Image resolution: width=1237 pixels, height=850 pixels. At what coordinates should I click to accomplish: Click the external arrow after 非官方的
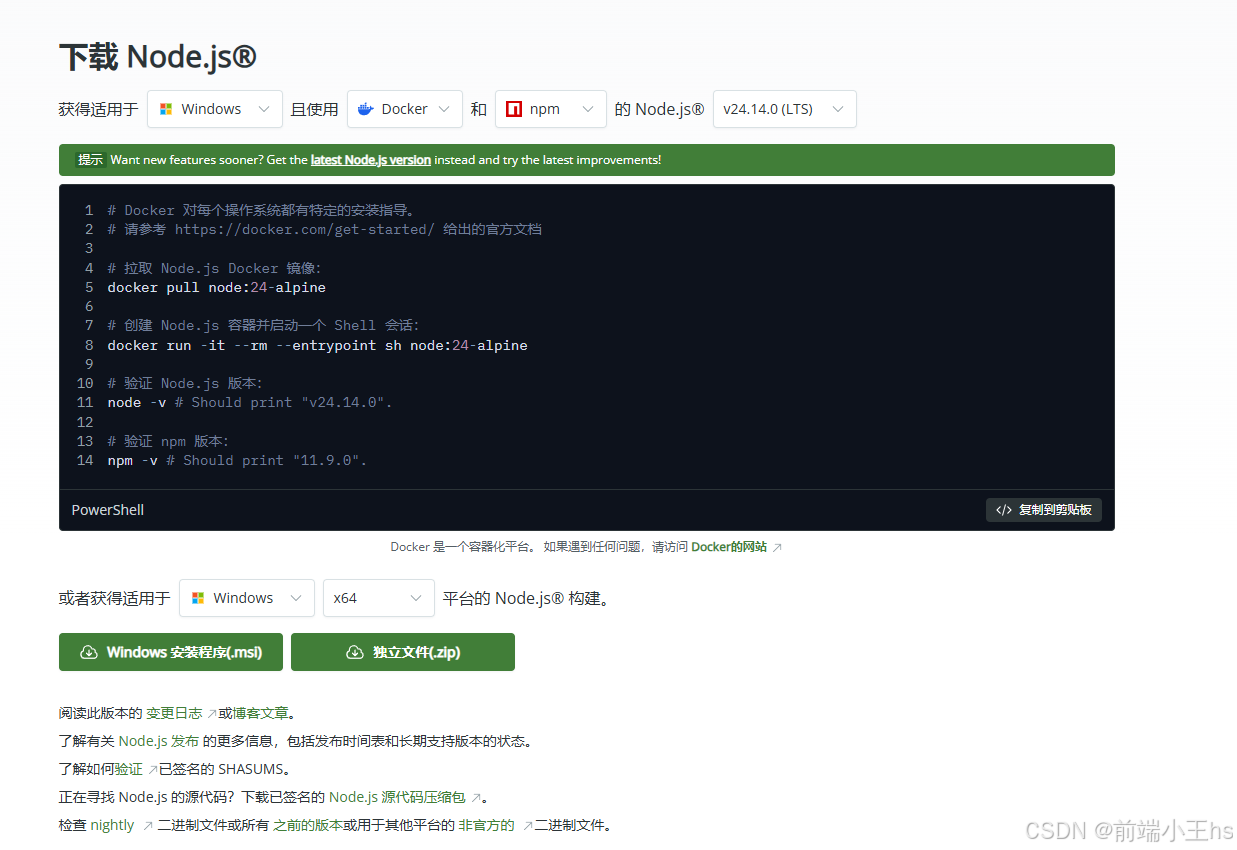click(527, 826)
